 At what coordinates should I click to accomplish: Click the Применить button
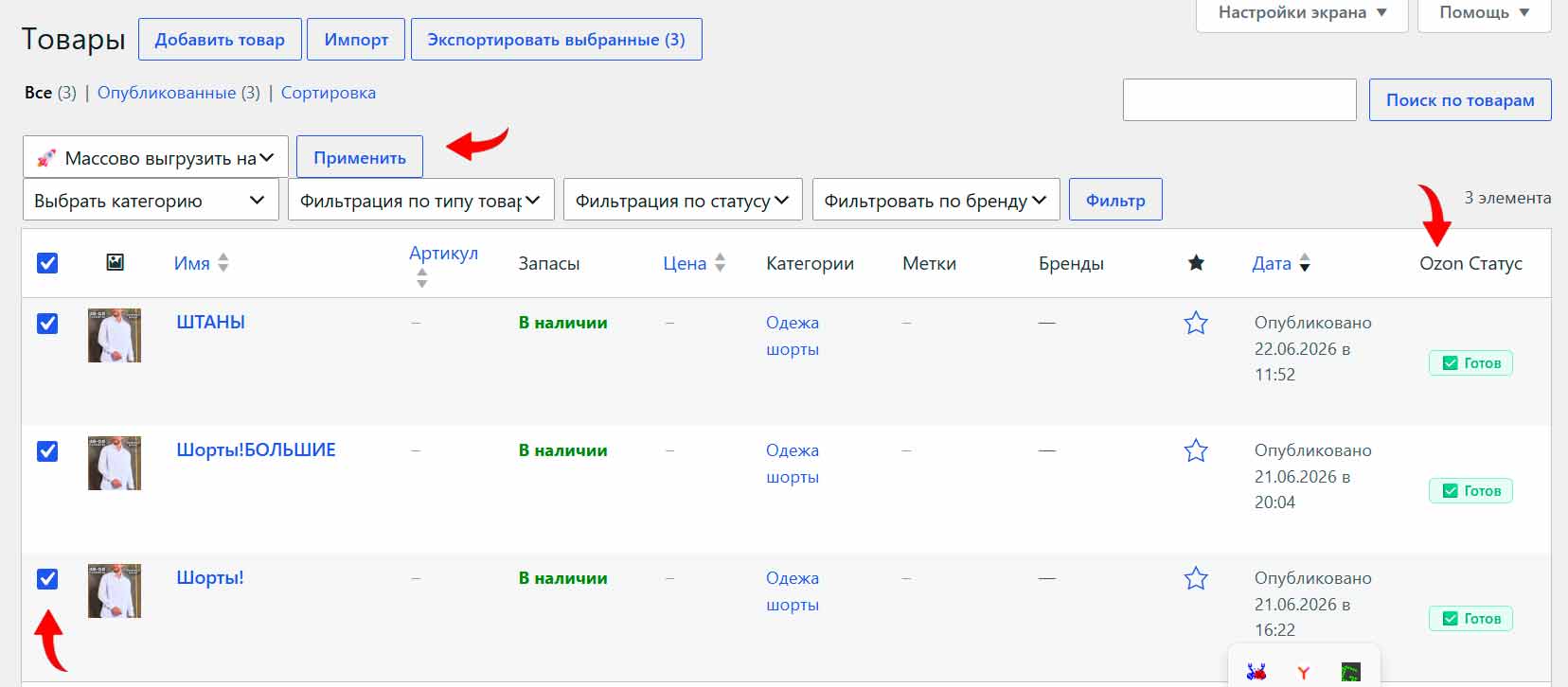[360, 157]
